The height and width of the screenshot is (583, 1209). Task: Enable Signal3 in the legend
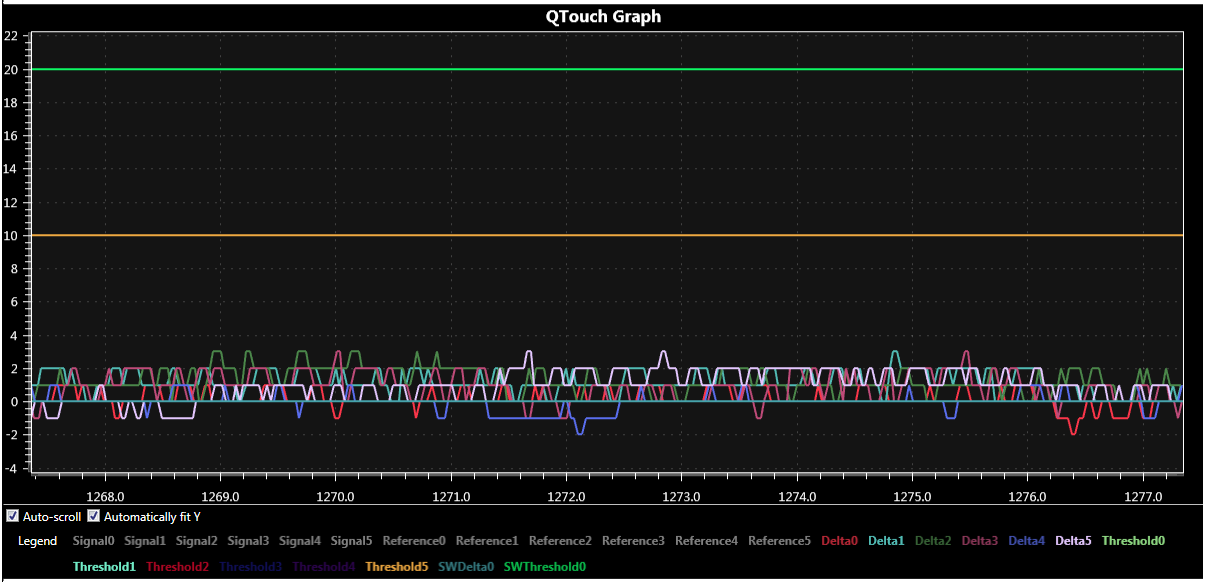tap(248, 541)
